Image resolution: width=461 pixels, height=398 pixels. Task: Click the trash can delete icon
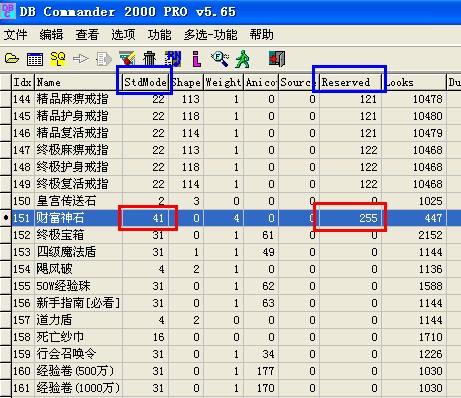(149, 59)
